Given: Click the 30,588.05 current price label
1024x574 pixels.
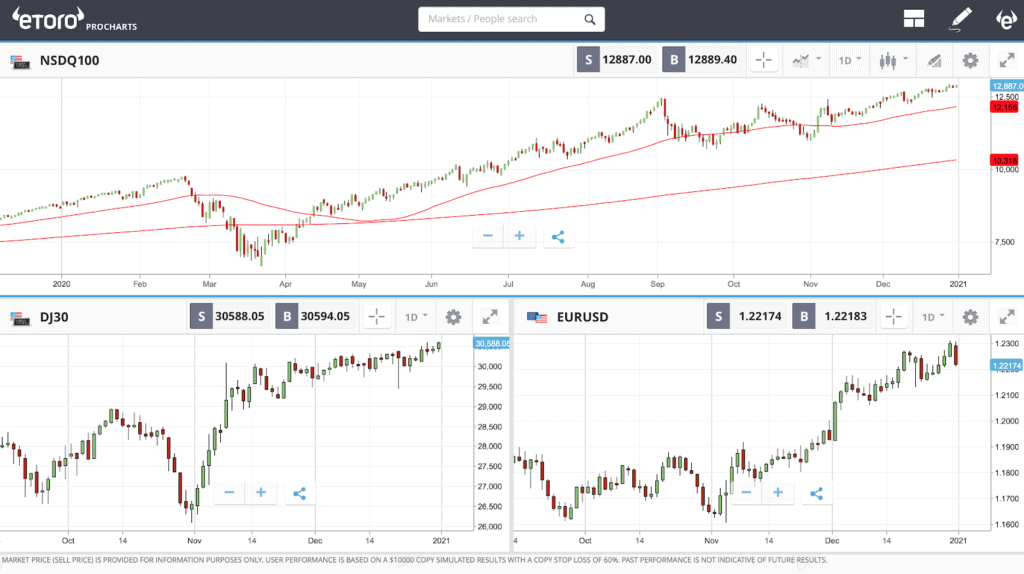Looking at the screenshot, I should [x=491, y=343].
